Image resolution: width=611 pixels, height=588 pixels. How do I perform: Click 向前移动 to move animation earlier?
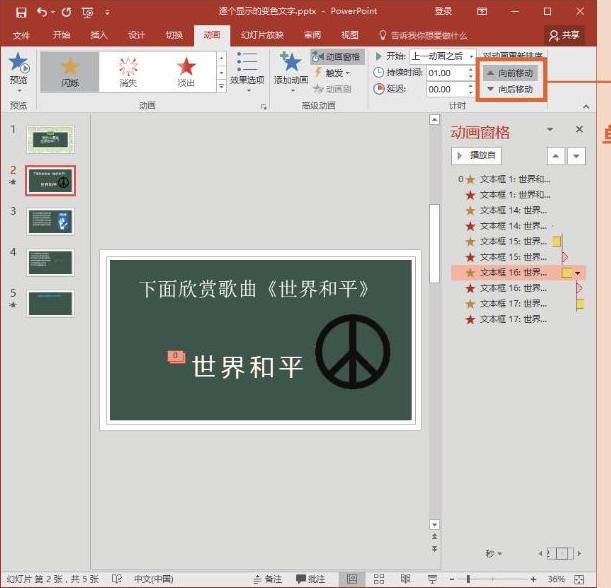[511, 73]
